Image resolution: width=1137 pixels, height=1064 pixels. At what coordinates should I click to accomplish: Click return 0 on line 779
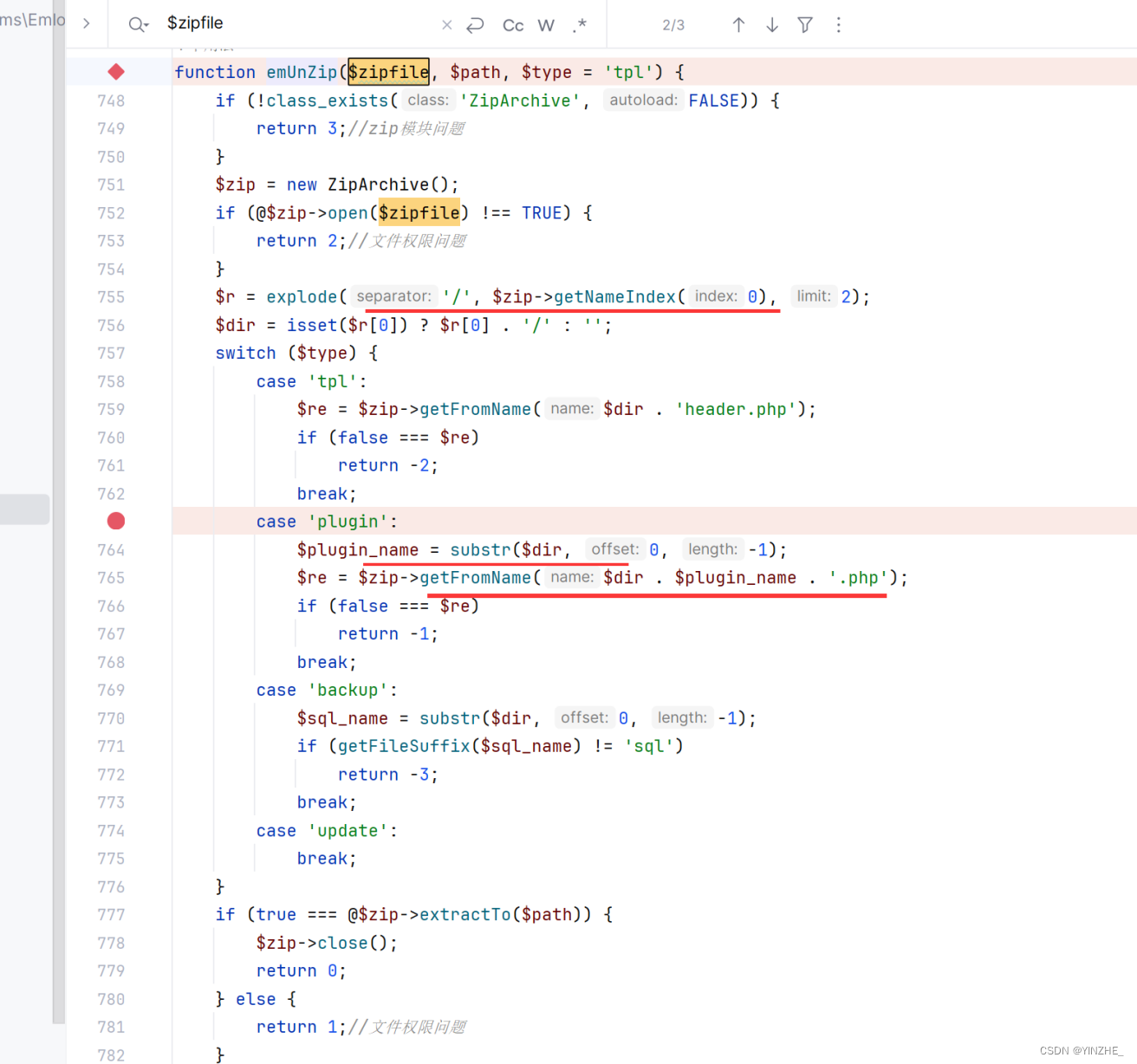[x=302, y=971]
